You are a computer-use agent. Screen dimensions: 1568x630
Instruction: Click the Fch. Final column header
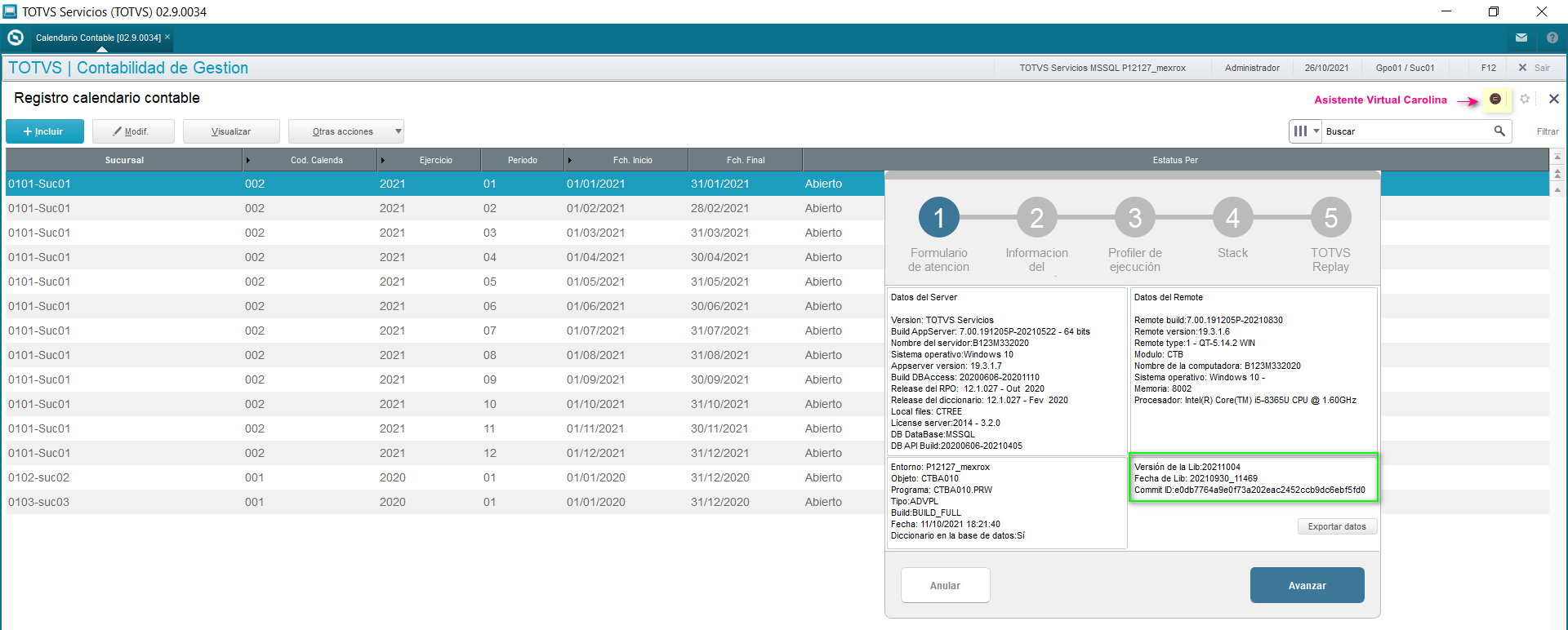pyautogui.click(x=746, y=160)
